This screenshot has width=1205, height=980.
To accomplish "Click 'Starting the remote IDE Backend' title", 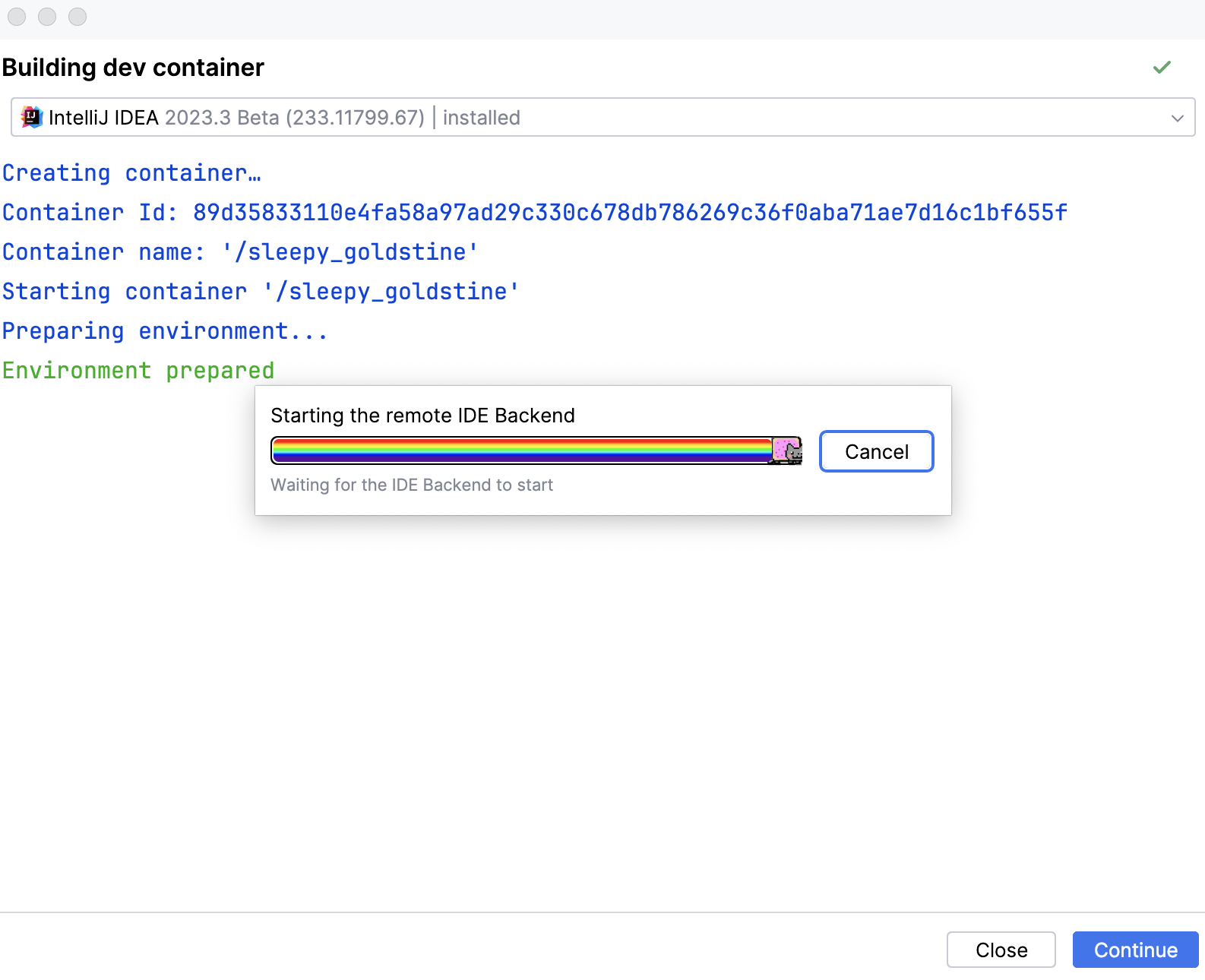I will (422, 416).
